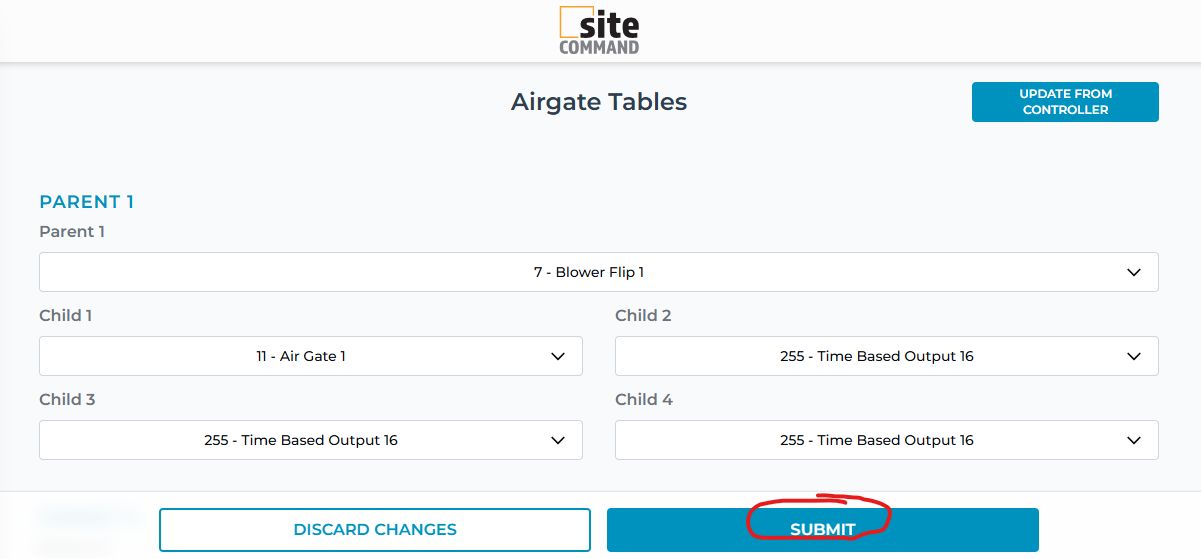This screenshot has width=1201, height=559.
Task: Click the Child 2 field label
Action: coord(643,316)
